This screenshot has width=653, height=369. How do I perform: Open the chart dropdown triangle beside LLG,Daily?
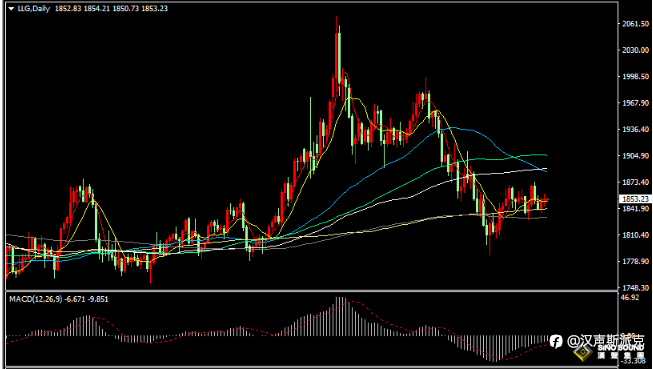tap(11, 8)
